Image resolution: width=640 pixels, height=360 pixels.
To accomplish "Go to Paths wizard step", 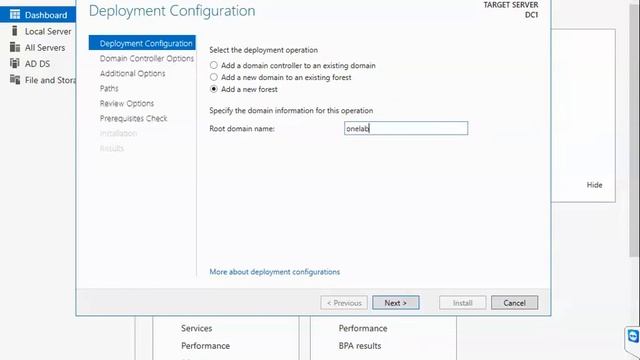I will coord(109,88).
